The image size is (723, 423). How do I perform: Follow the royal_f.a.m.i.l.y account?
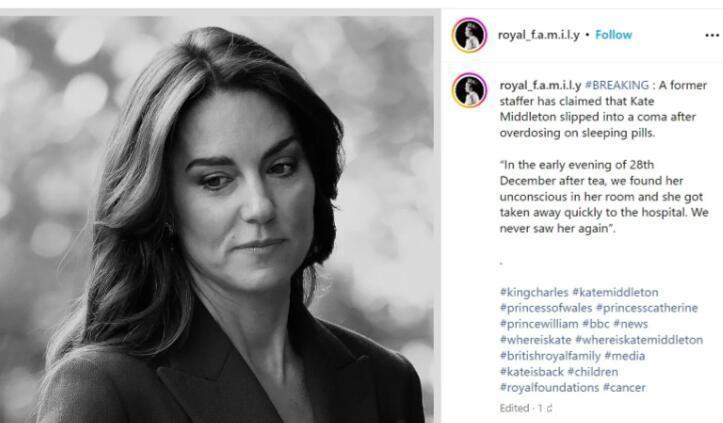coord(613,35)
